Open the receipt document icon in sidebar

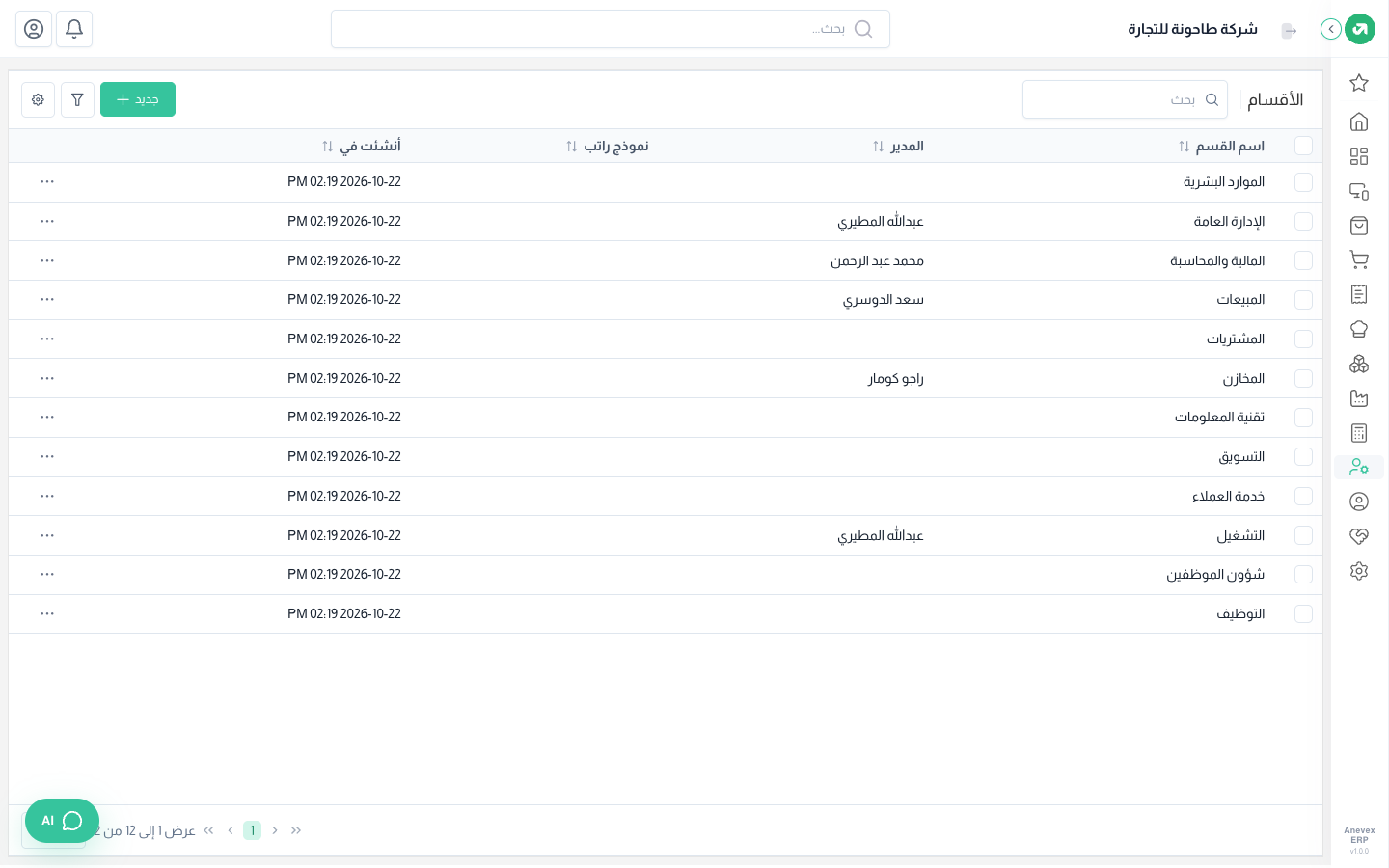coord(1359,294)
